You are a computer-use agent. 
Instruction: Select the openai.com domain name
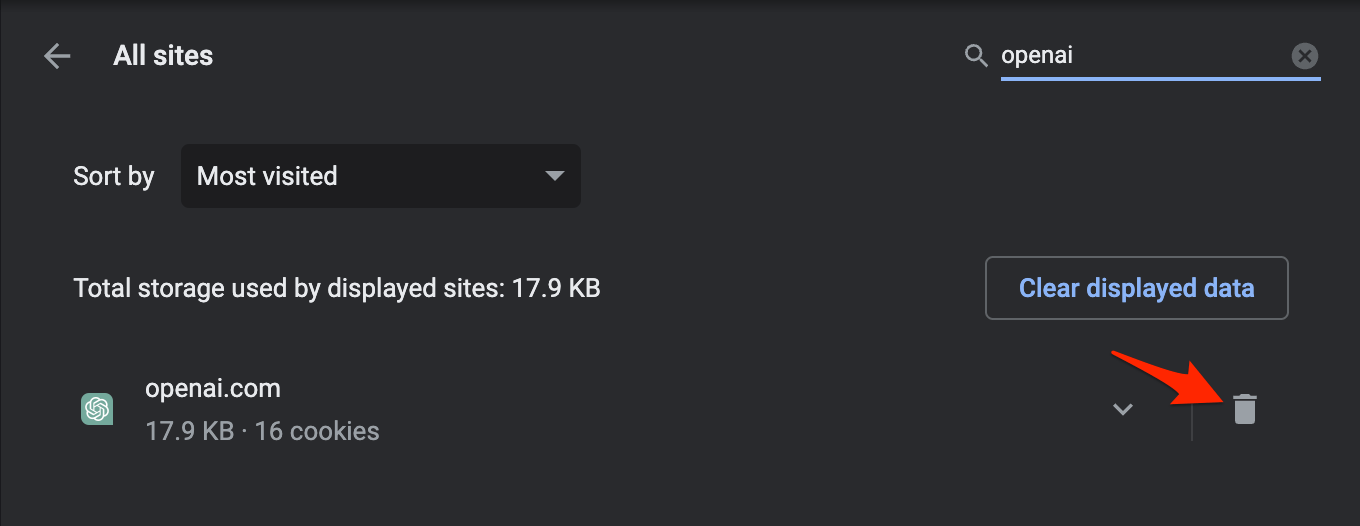213,388
